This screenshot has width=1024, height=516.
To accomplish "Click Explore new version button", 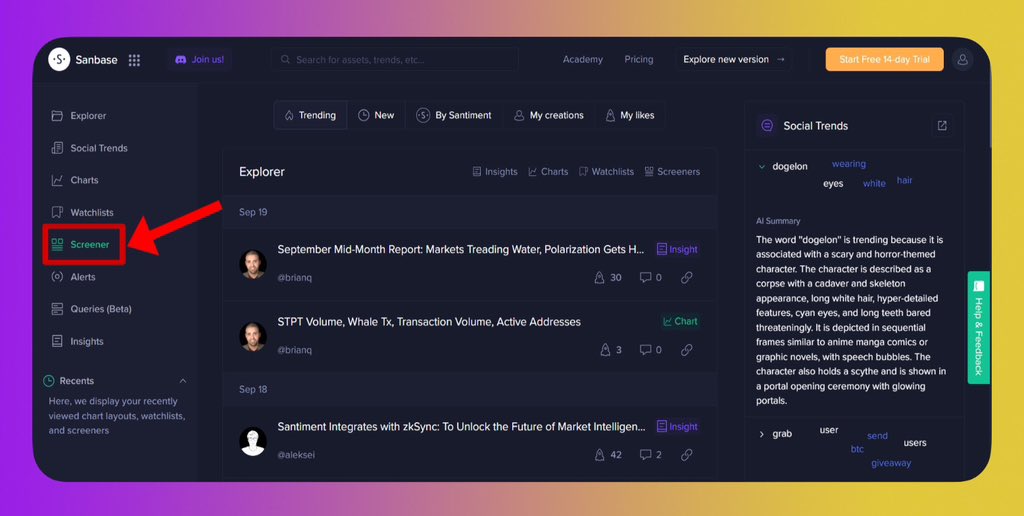I will (733, 59).
